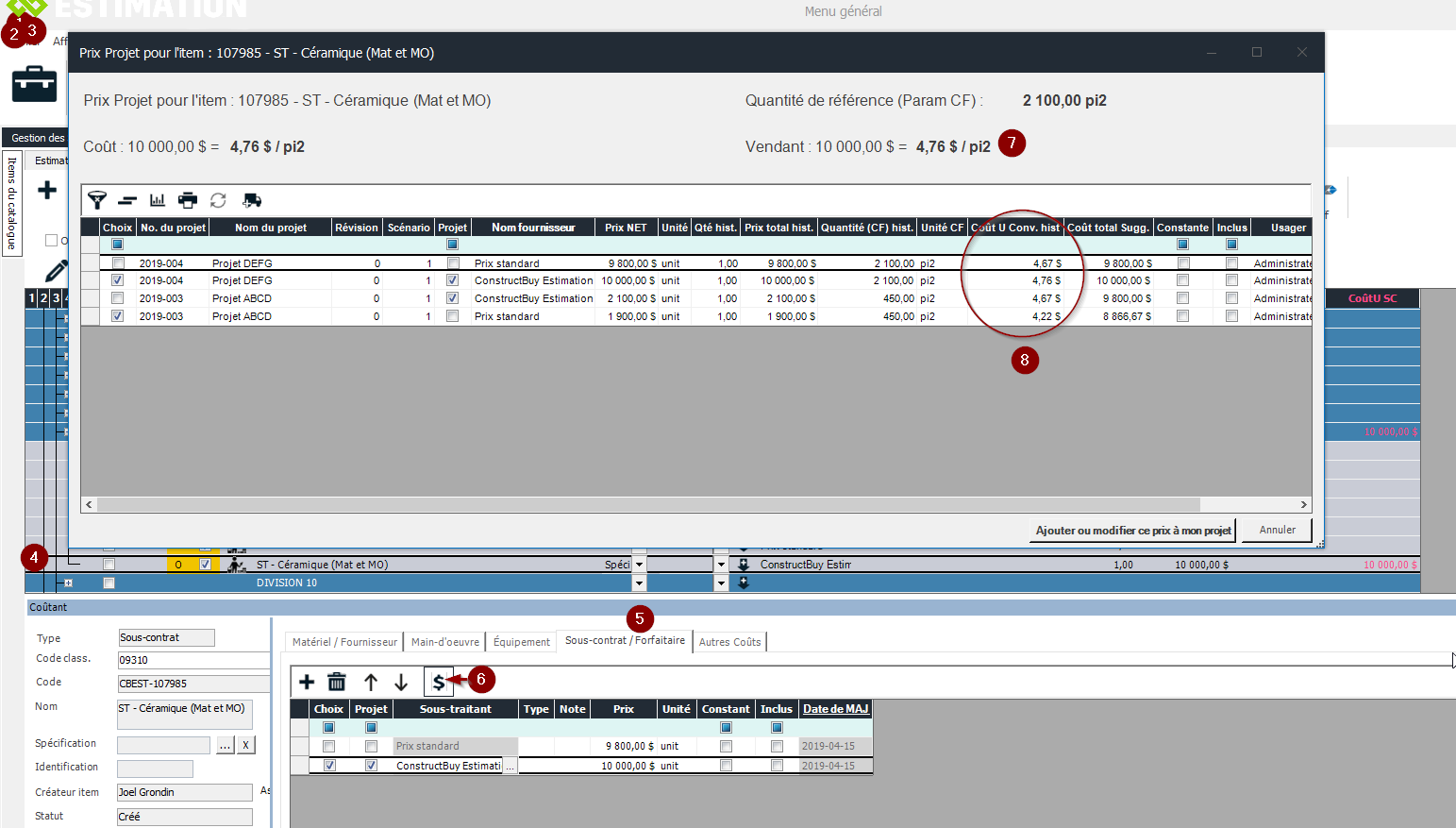Click the up arrow move icon

(371, 682)
